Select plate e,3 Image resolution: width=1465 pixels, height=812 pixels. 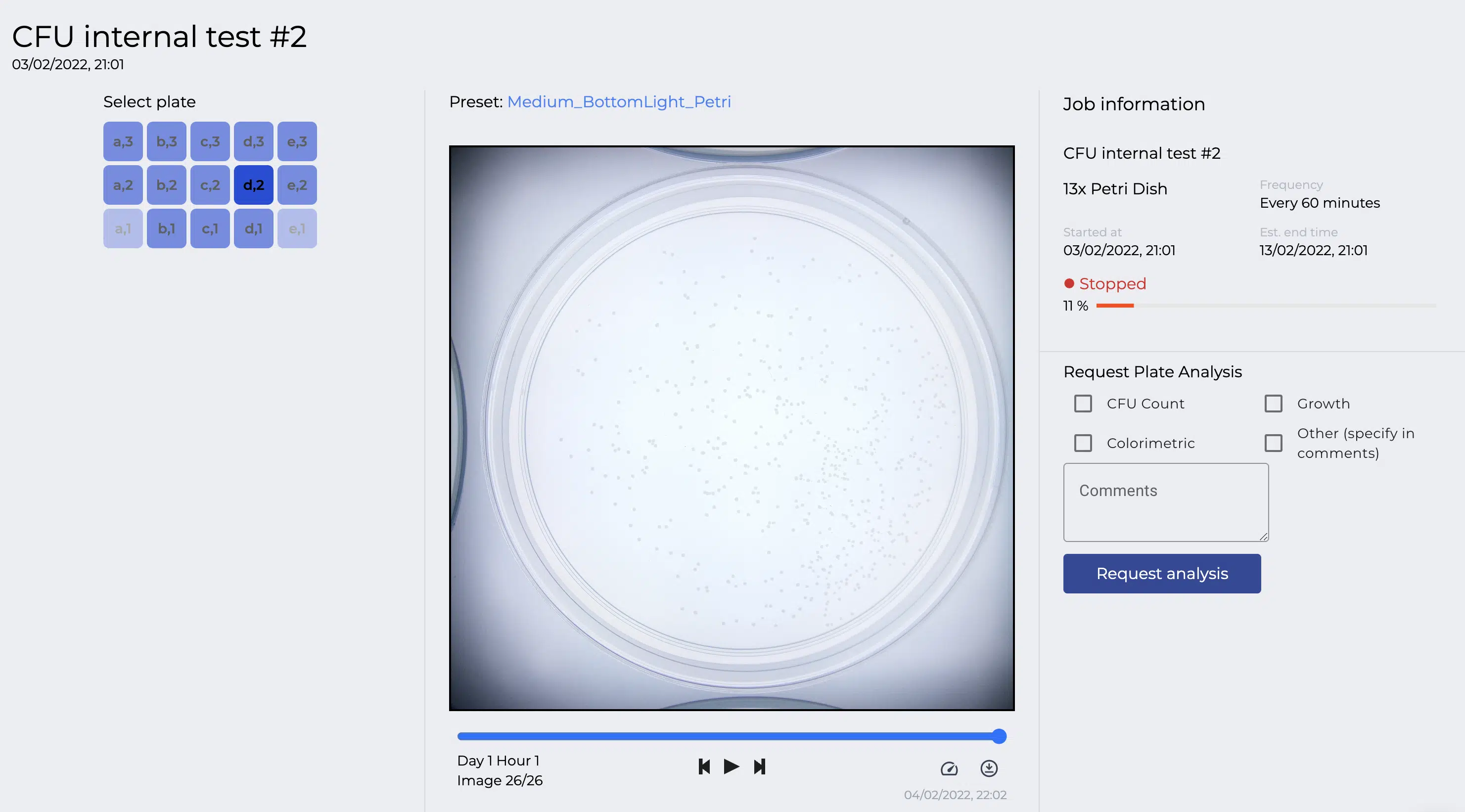tap(297, 141)
